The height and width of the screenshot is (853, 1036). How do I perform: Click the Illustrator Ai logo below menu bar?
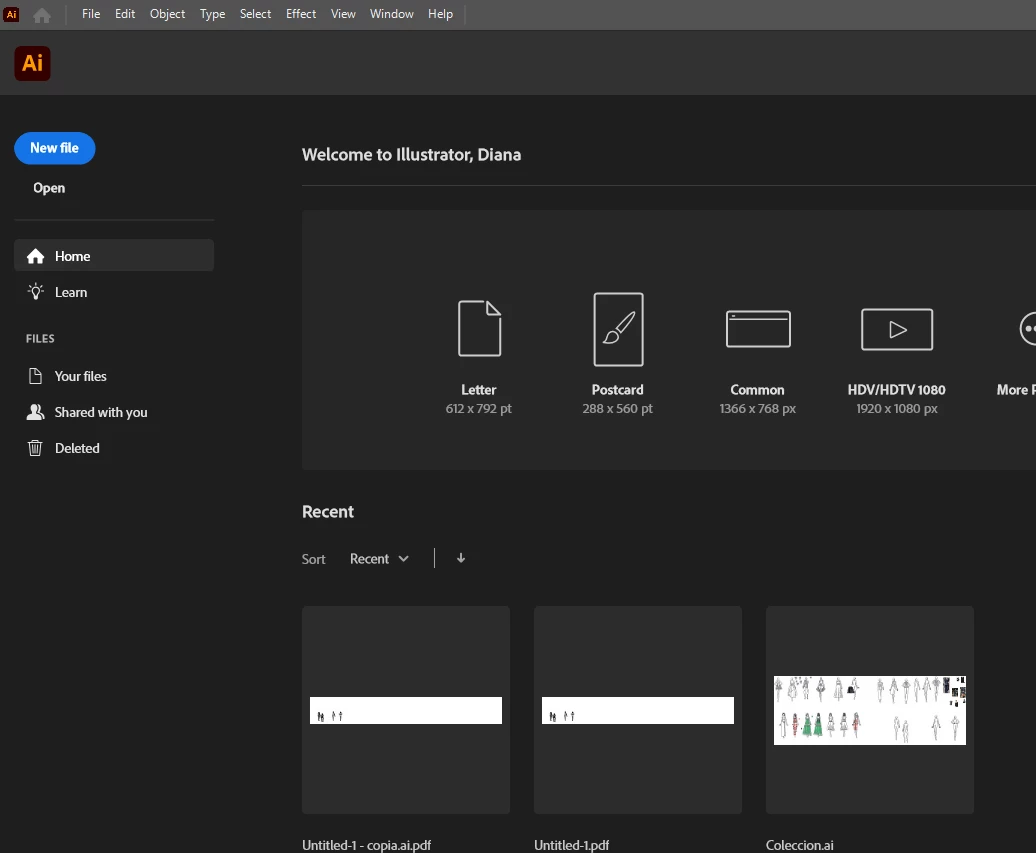(x=32, y=63)
